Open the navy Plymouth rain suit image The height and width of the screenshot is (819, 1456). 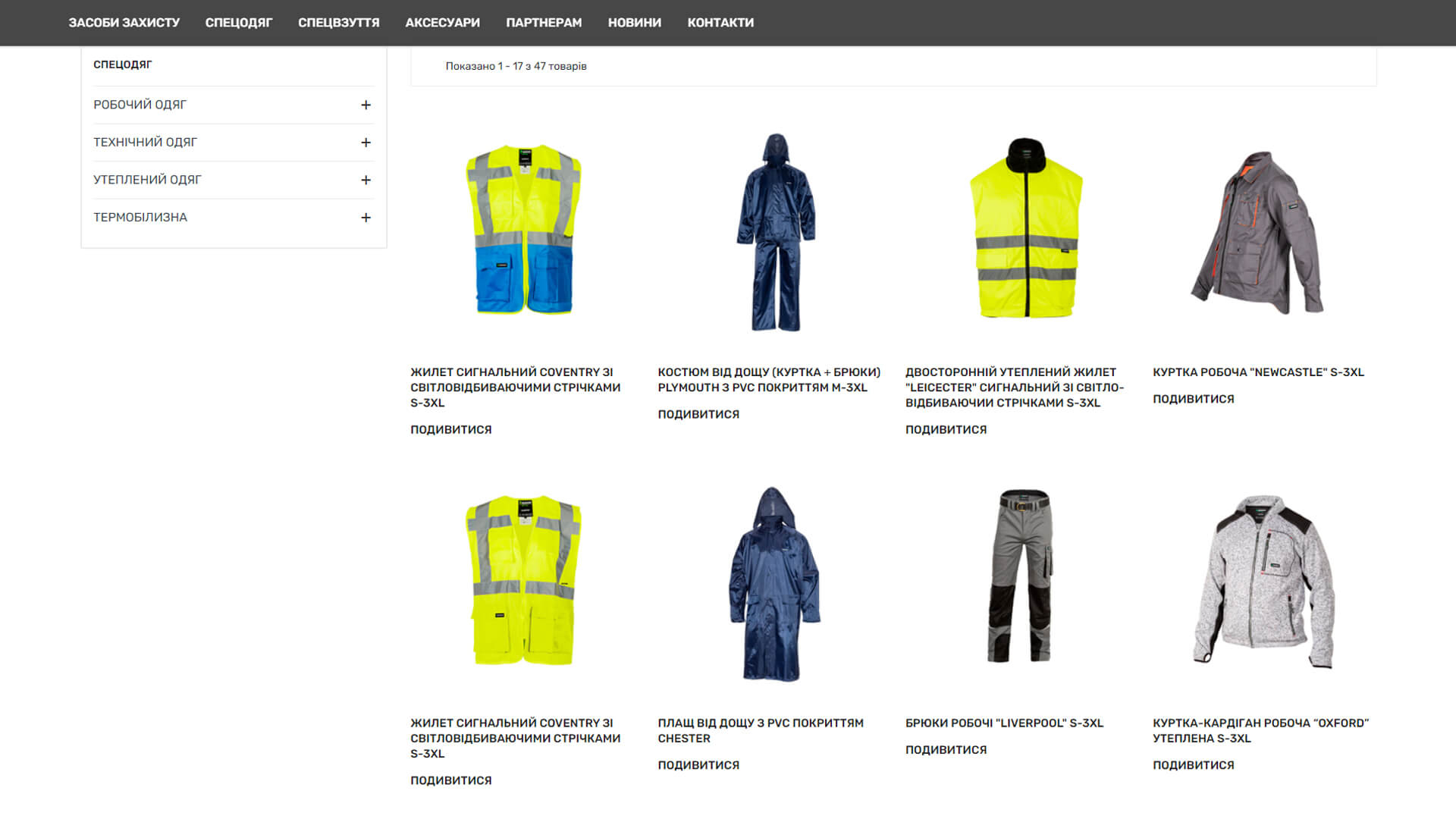pos(776,232)
